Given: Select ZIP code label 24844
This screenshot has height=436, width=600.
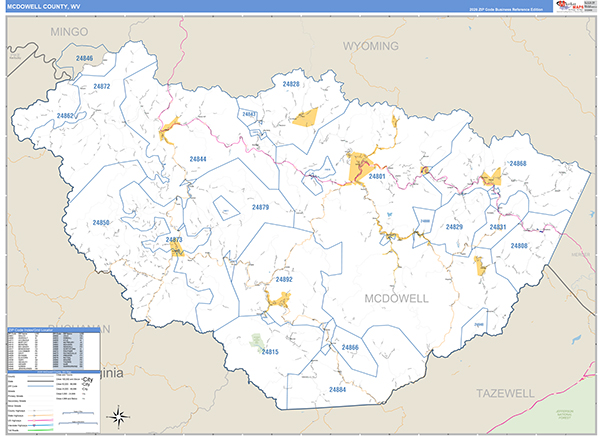Looking at the screenshot, I should point(198,159).
